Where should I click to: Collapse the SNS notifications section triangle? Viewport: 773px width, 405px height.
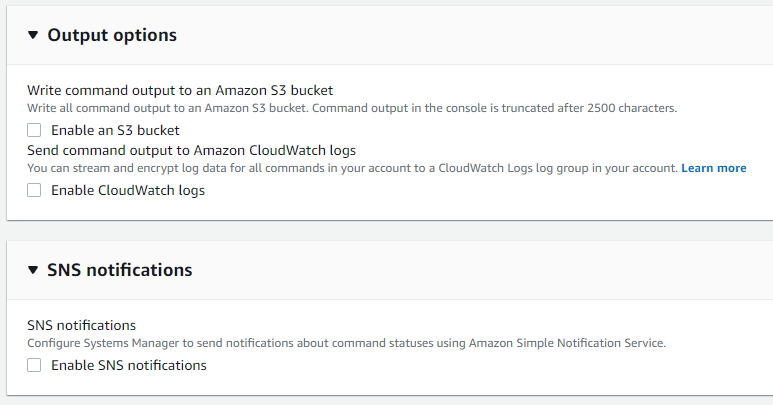[33, 270]
